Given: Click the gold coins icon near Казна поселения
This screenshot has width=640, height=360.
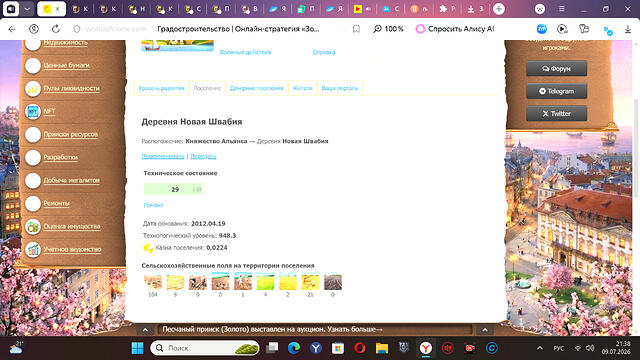Looking at the screenshot, I should point(148,248).
